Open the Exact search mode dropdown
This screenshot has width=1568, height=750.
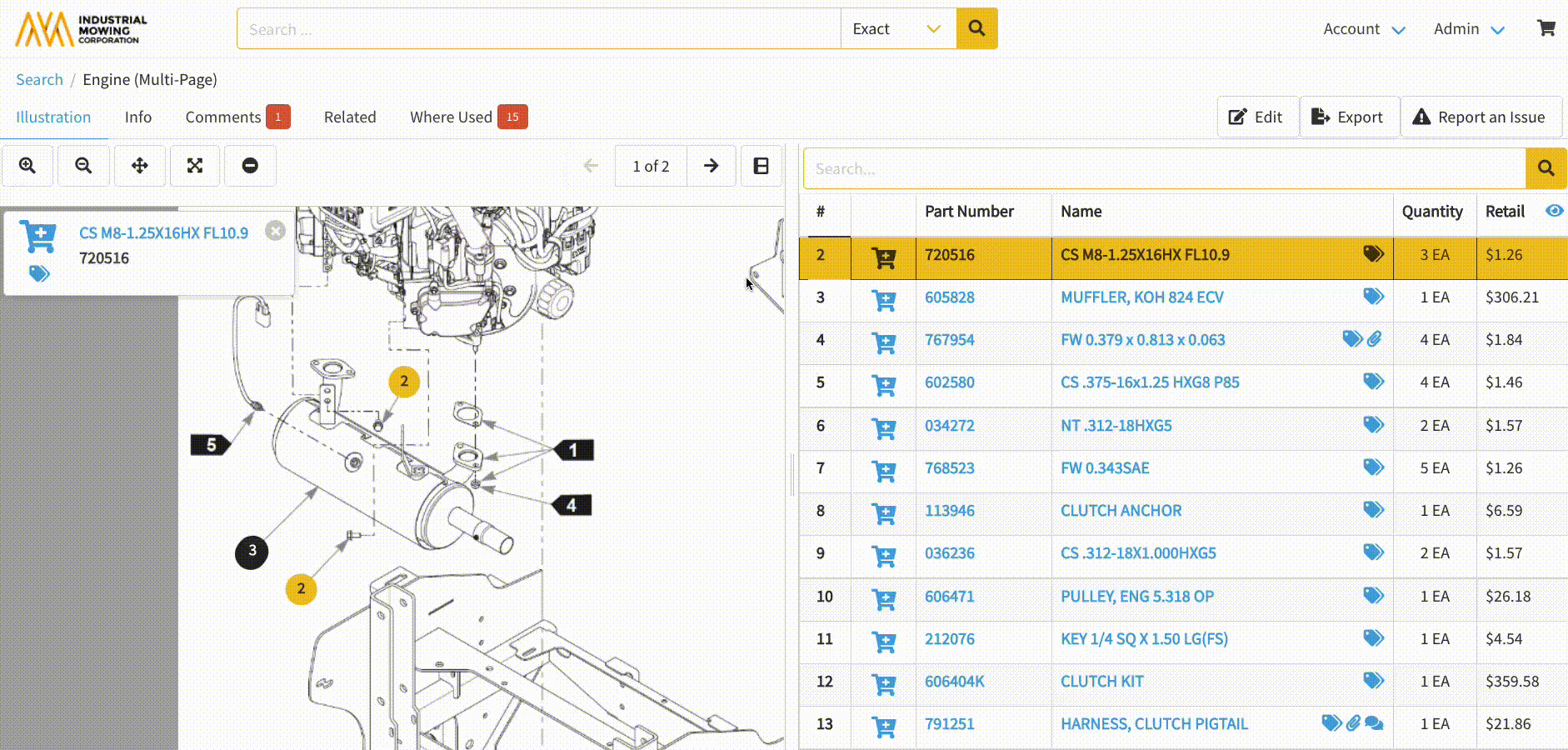[898, 29]
